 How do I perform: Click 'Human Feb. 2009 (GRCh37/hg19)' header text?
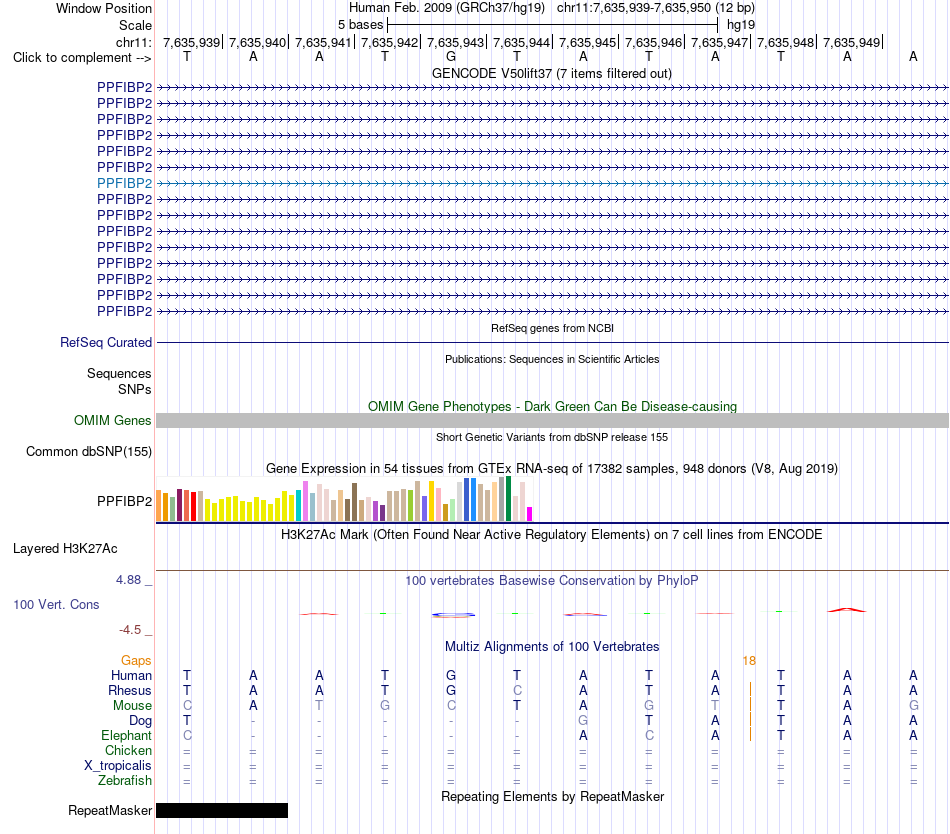pos(447,8)
